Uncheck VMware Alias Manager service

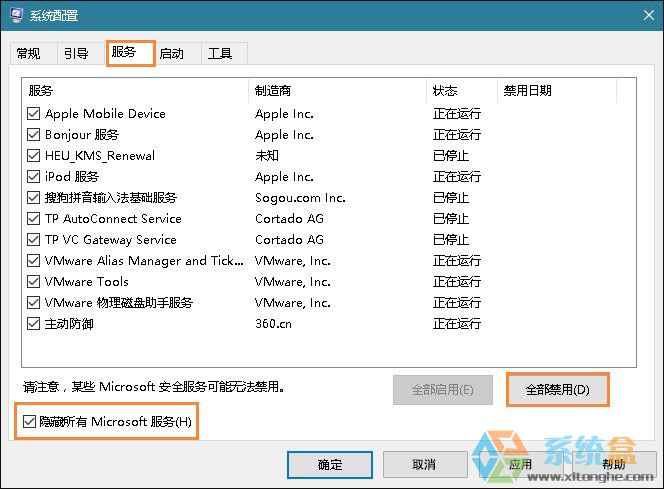click(33, 260)
